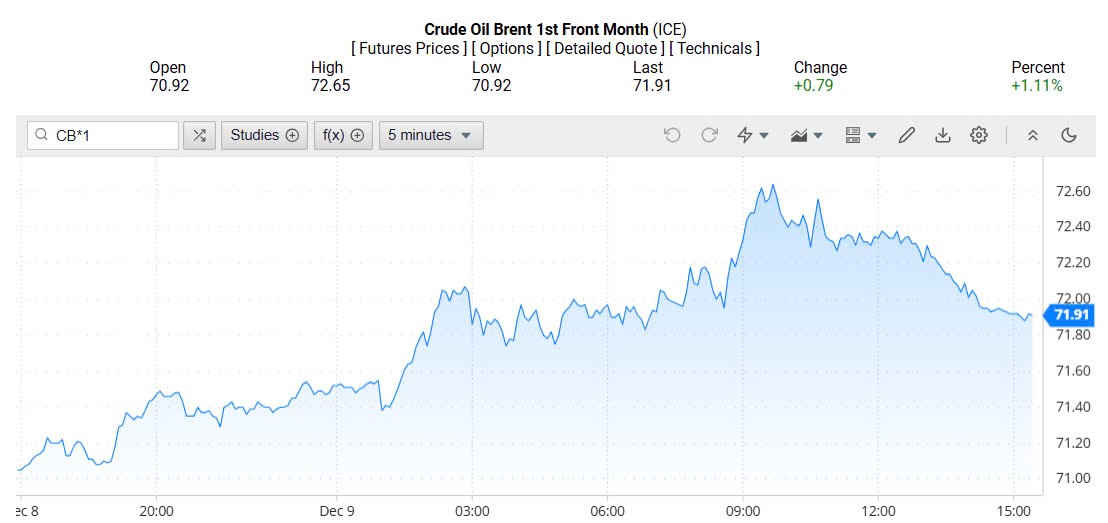
Task: Expand the chart type dropdown
Action: [x=806, y=135]
